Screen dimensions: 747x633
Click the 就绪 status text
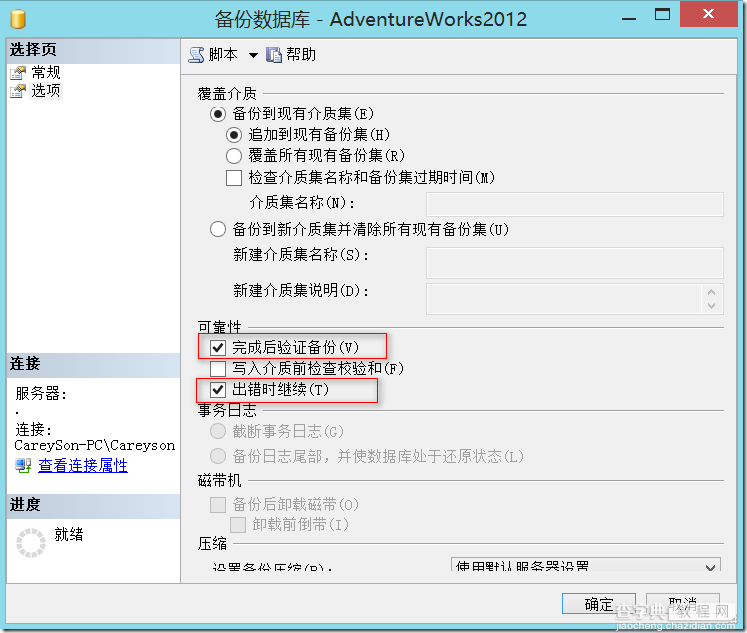[69, 534]
